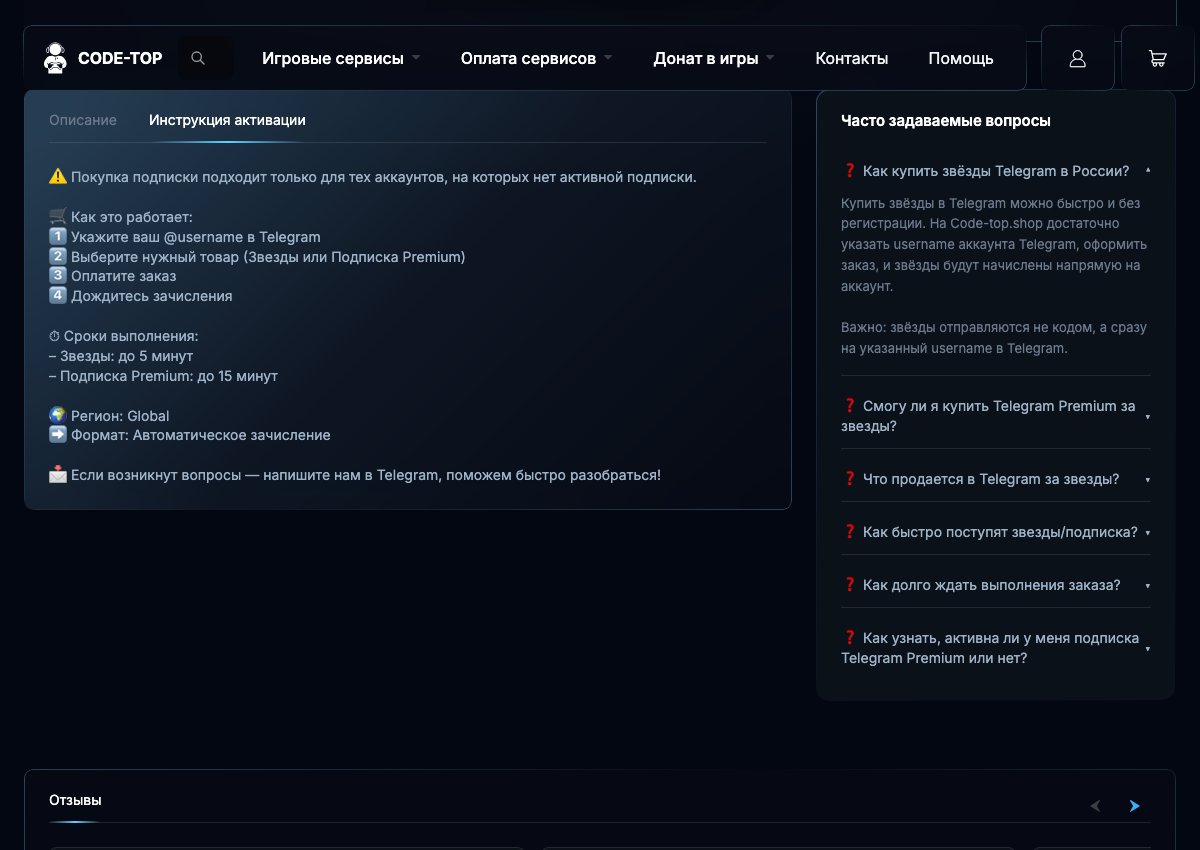Select the Инструкция активации tab
1200x850 pixels.
(x=227, y=120)
